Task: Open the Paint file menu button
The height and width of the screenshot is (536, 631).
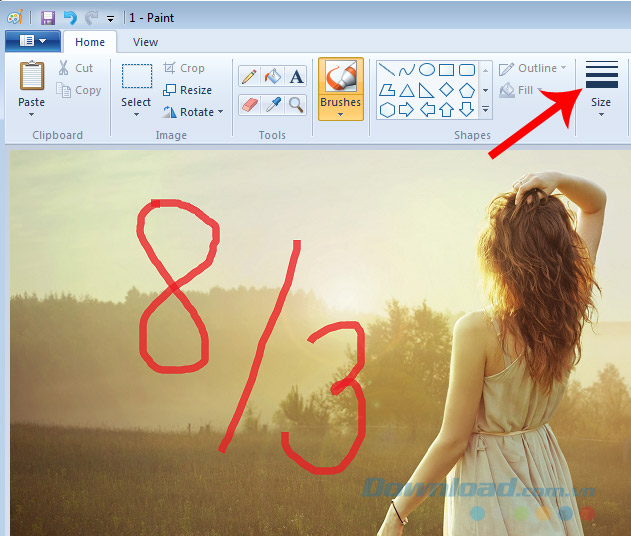Action: [x=33, y=41]
